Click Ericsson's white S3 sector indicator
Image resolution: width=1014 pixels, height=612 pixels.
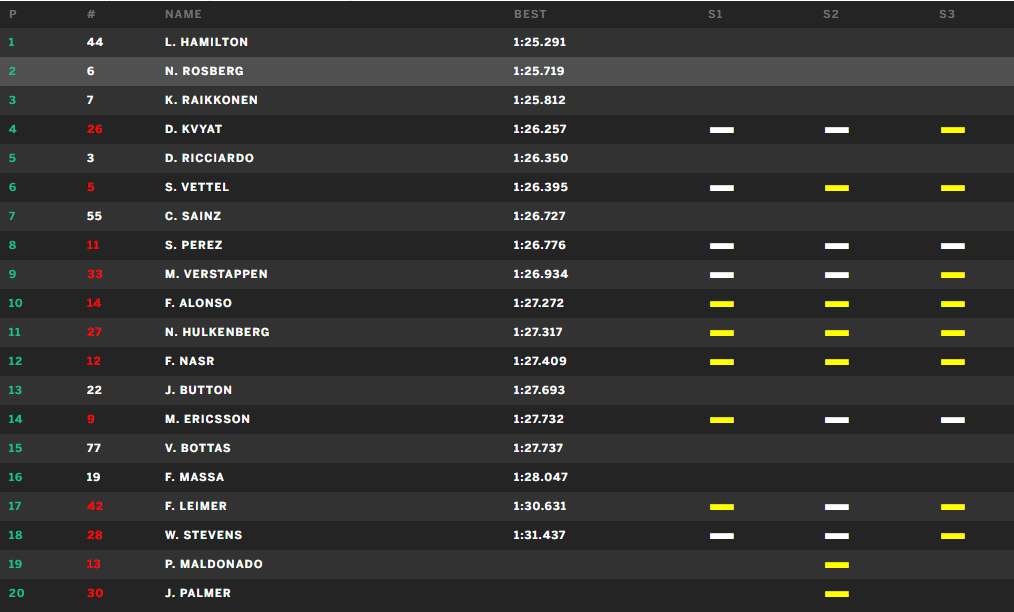coord(953,420)
